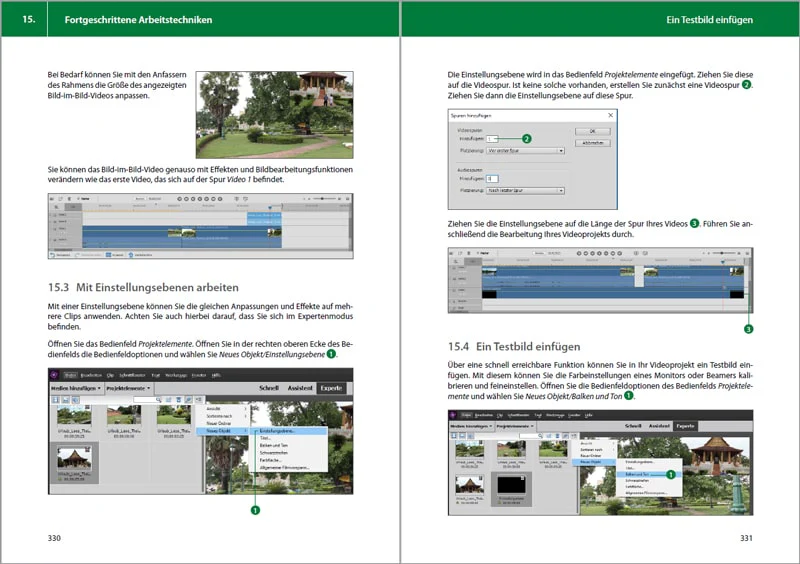
Task: Click OK button in Spuren hinzufügen dialog
Action: [x=592, y=131]
